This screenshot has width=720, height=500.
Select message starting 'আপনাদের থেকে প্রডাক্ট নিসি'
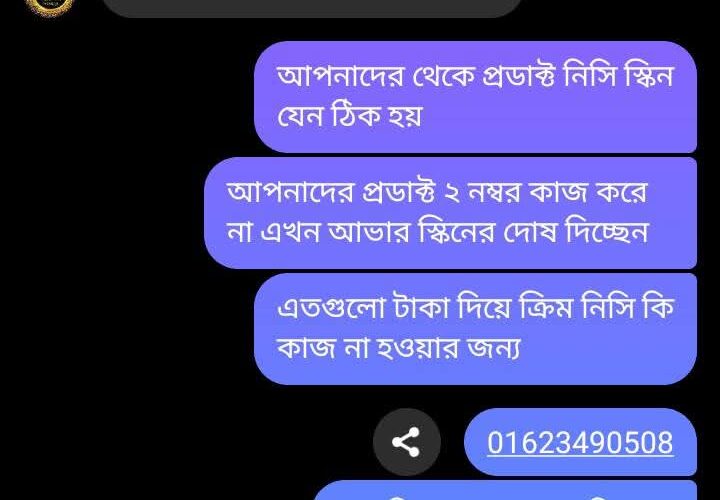coord(475,97)
